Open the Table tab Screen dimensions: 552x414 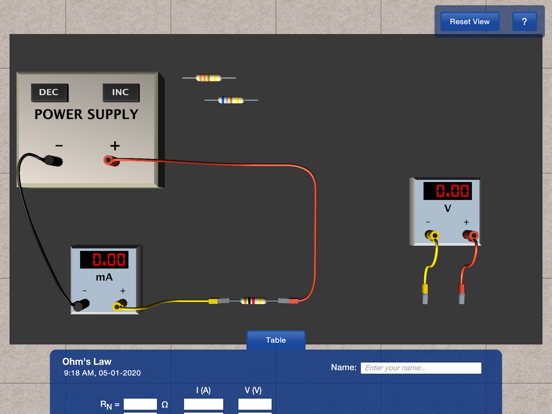point(276,340)
